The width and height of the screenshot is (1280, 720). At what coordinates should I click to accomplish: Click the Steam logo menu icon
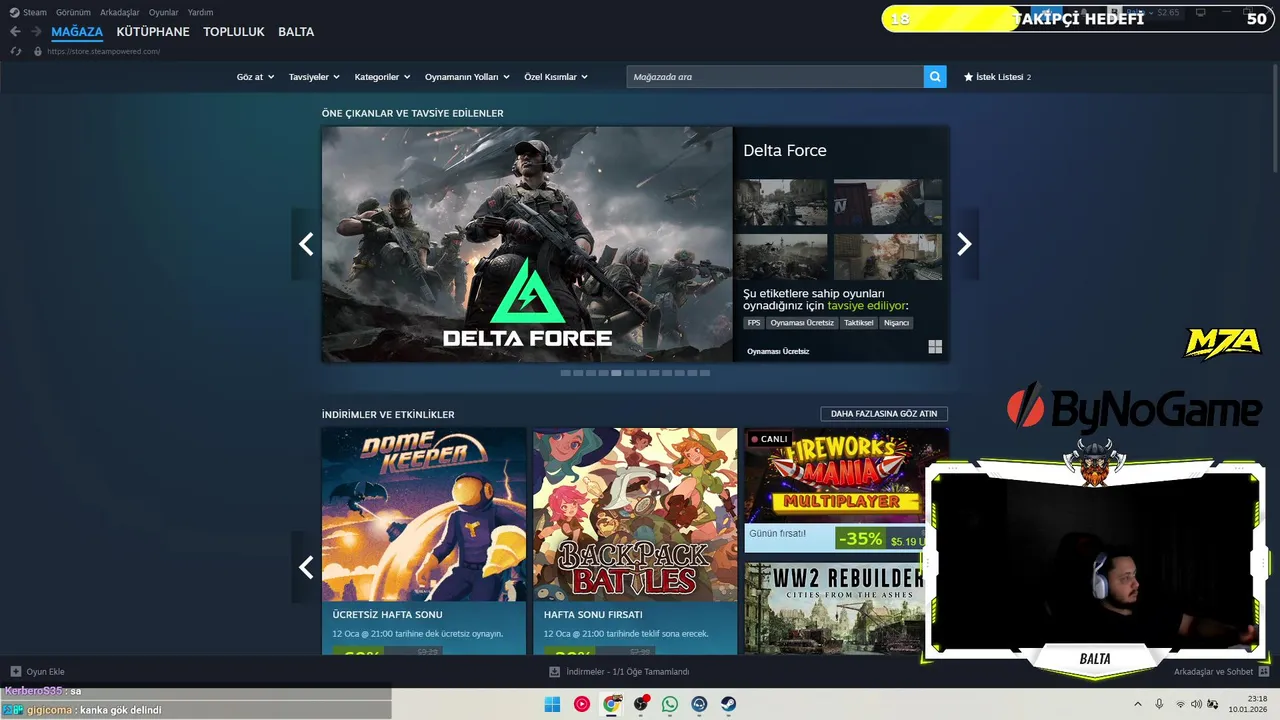coord(14,12)
